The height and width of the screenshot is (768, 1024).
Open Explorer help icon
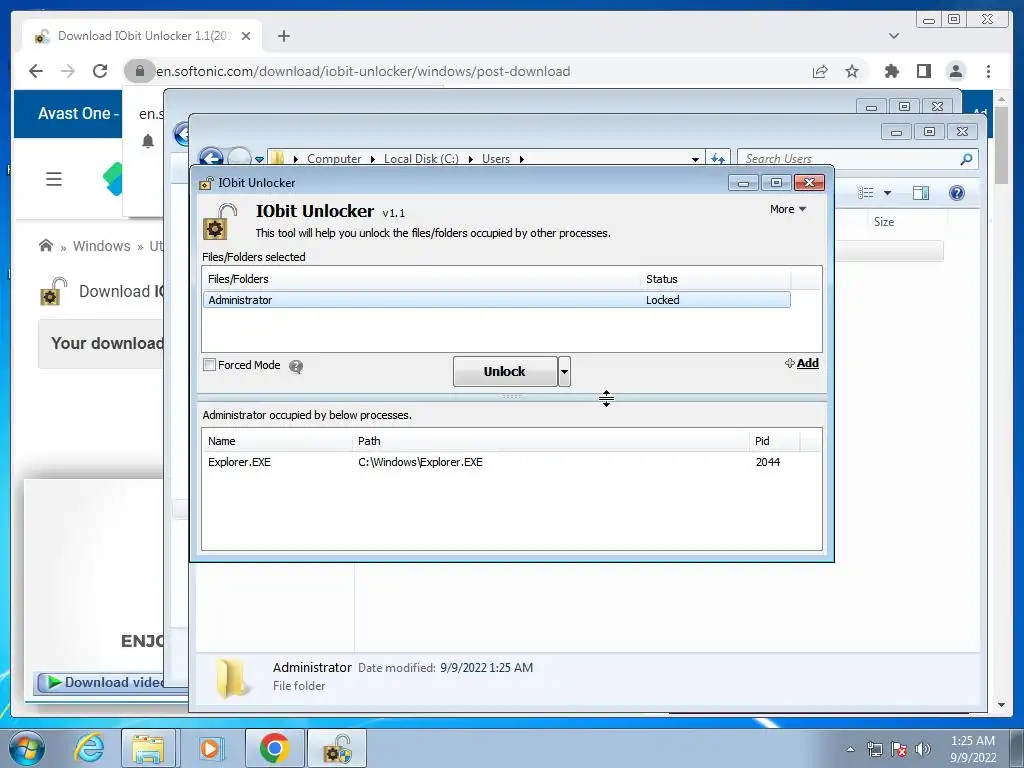[957, 193]
